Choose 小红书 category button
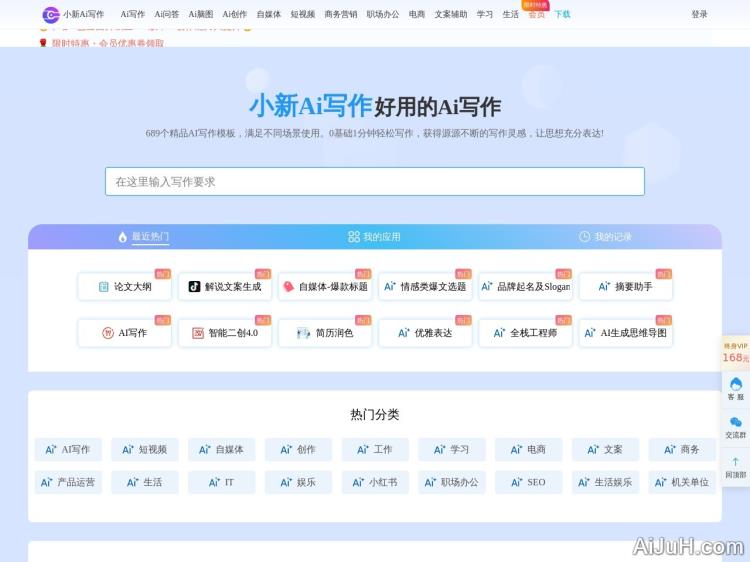The height and width of the screenshot is (562, 750). [375, 482]
